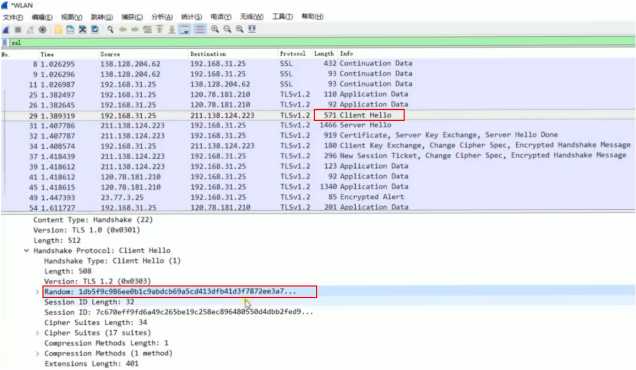636x370 pixels.
Task: Select packet 32 Certificate, Server Key Exchange row
Action: point(318,136)
